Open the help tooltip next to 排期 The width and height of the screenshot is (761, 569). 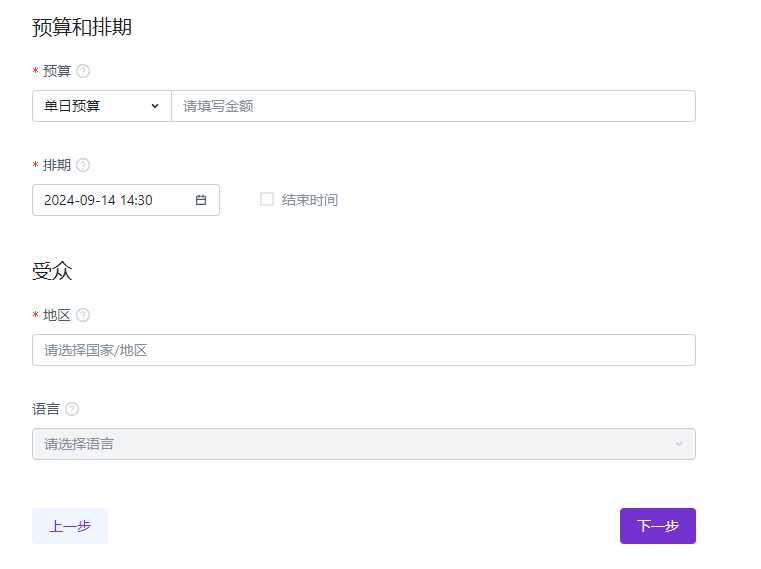tap(83, 165)
